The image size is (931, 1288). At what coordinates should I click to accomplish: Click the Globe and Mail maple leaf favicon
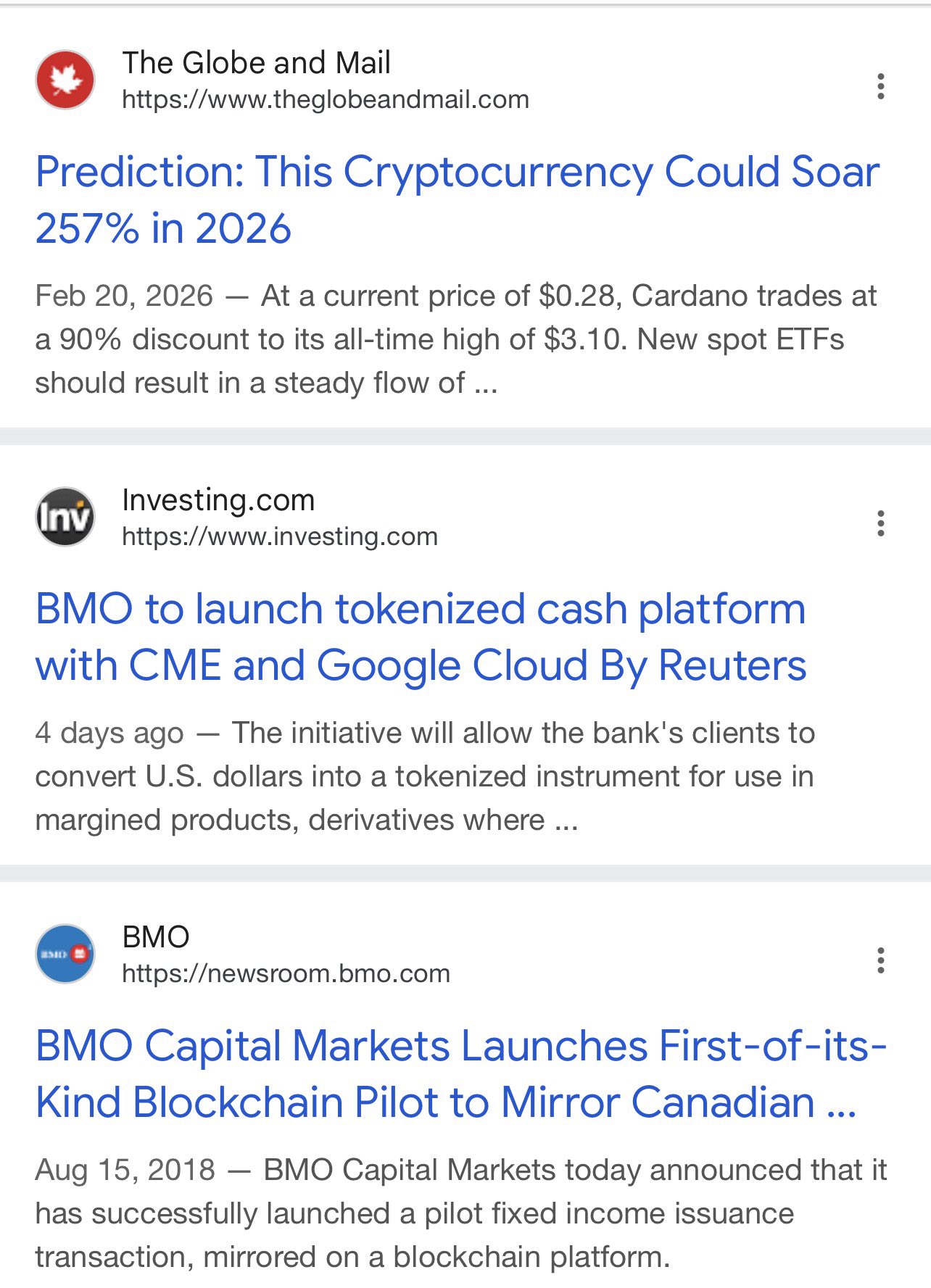tap(65, 80)
